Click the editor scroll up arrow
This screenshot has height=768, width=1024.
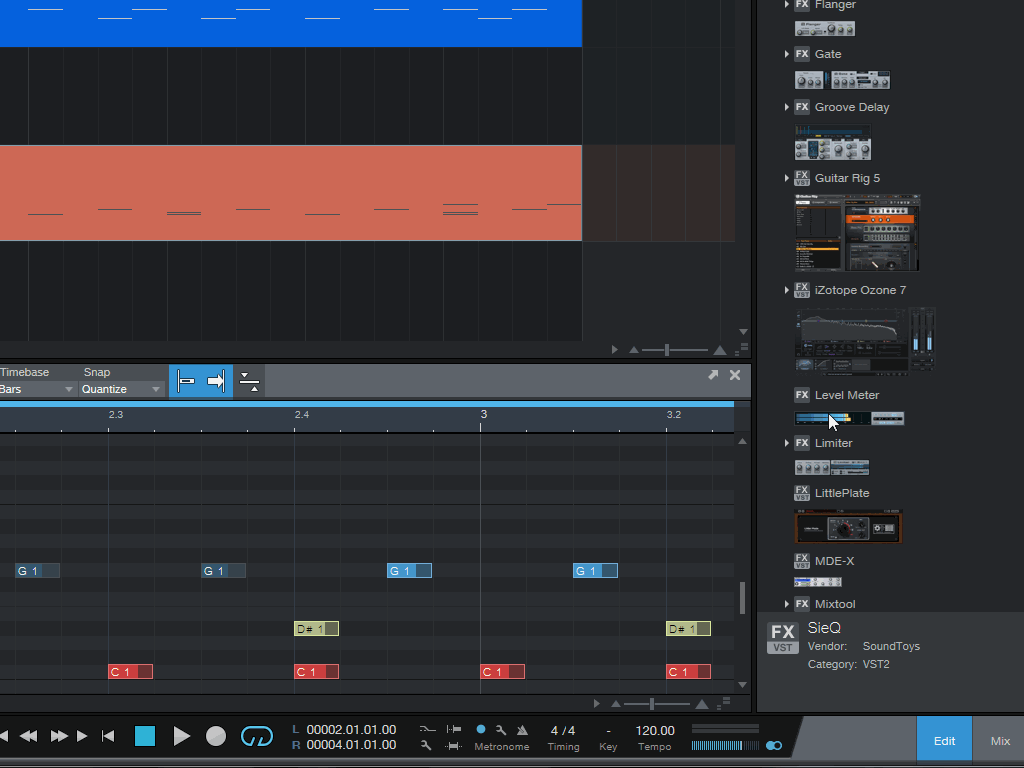(742, 441)
